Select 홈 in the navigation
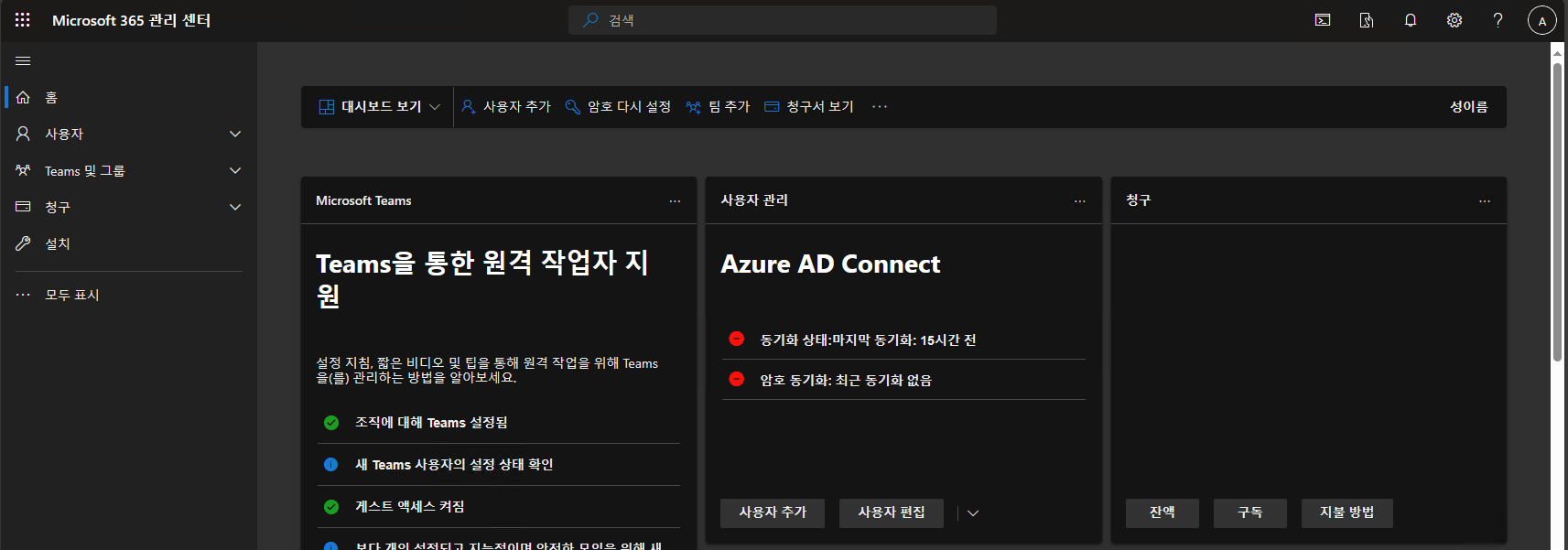The image size is (1568, 550). click(x=128, y=97)
